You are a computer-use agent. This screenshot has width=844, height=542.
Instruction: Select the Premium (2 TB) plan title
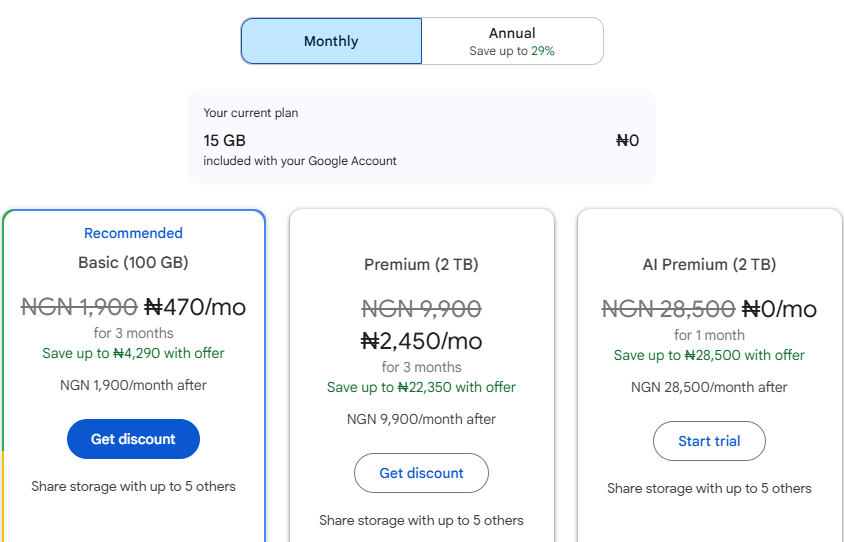point(421,265)
